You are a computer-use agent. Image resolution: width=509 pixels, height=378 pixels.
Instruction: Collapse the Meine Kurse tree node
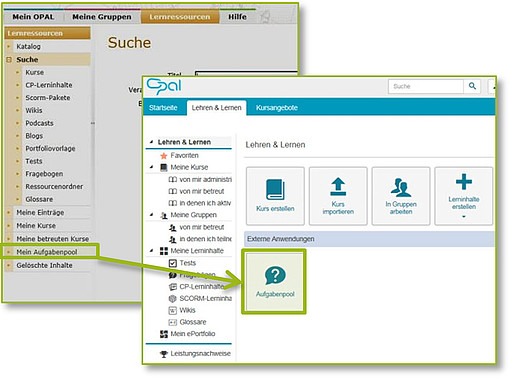coord(152,167)
